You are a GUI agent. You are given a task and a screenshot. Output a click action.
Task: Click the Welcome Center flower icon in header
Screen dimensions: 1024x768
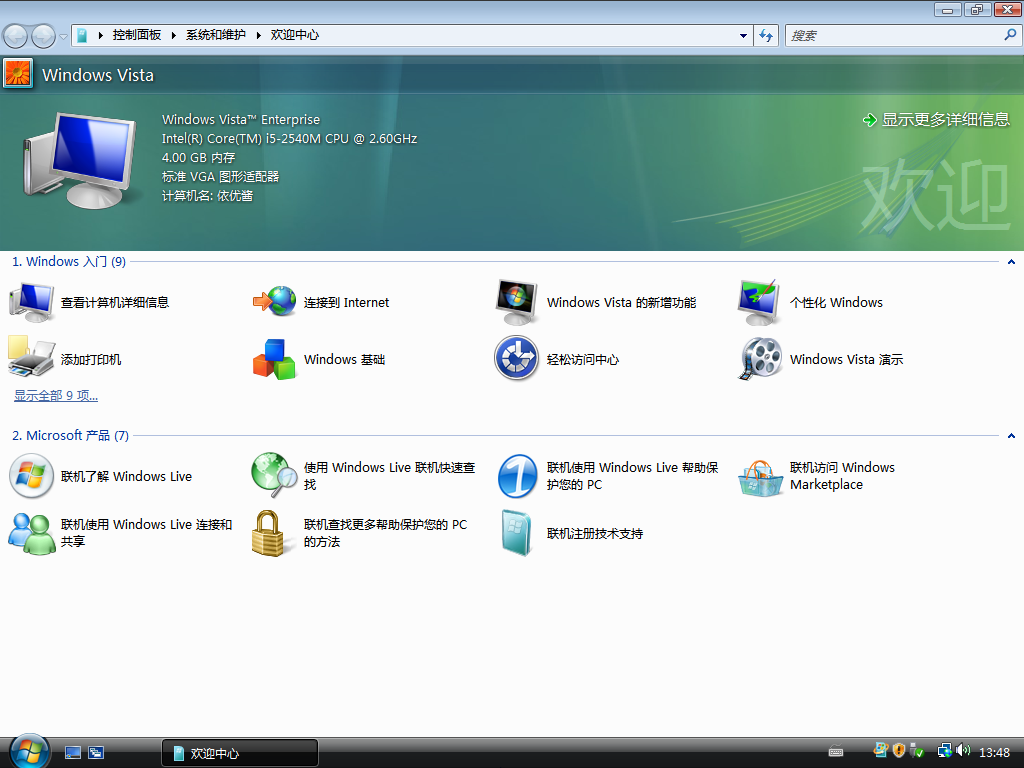[x=18, y=73]
